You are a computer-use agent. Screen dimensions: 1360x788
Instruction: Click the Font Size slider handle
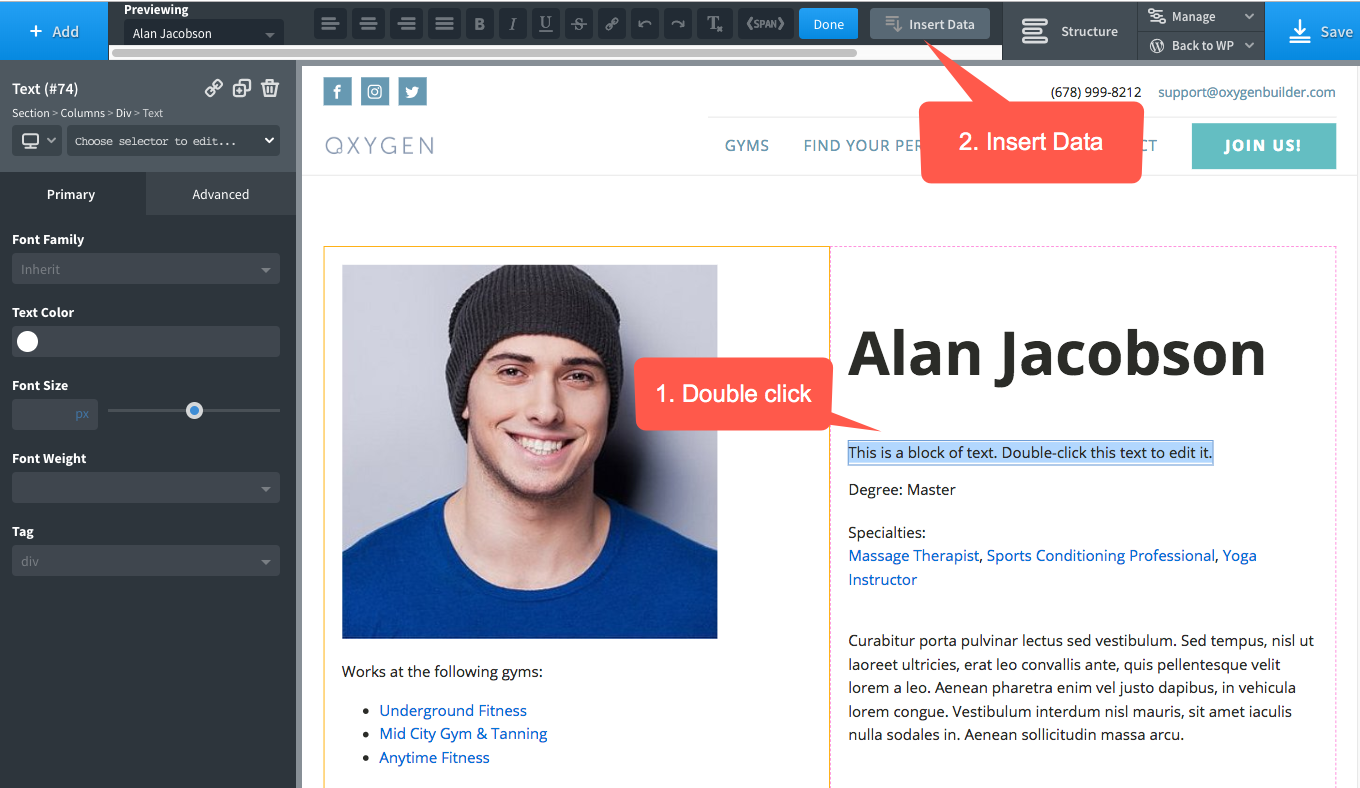tap(195, 411)
